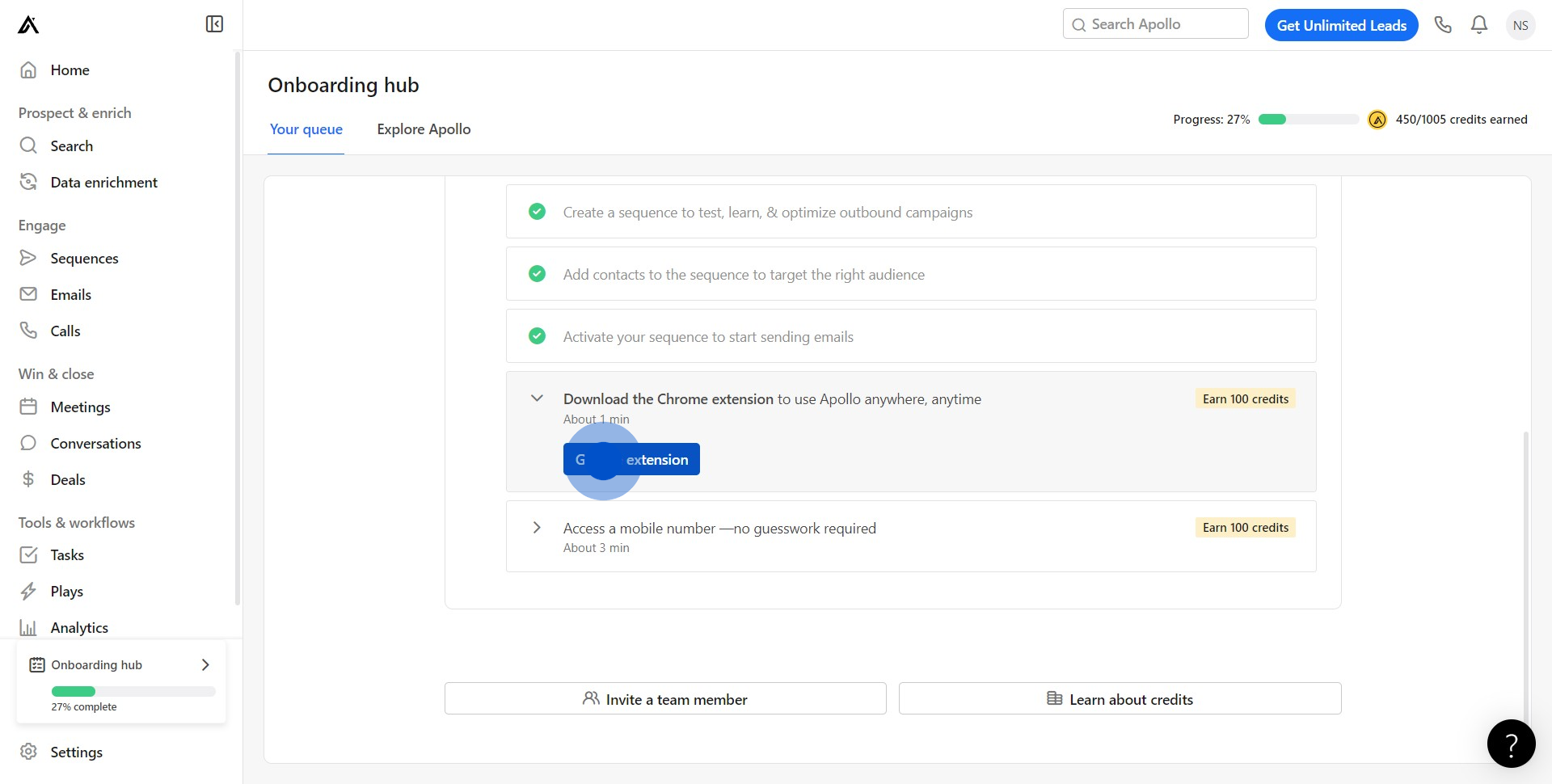This screenshot has height=784, width=1552.
Task: Select the Your queue tab
Action: tap(306, 129)
